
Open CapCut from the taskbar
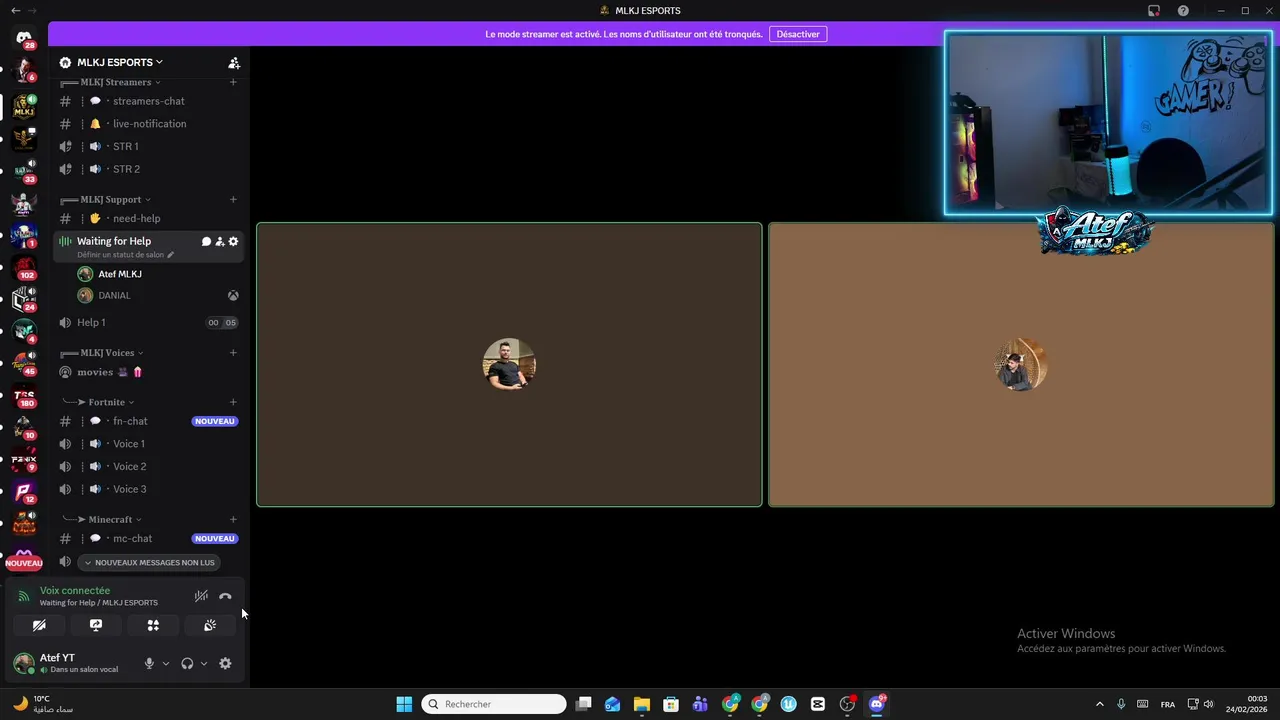click(x=818, y=704)
